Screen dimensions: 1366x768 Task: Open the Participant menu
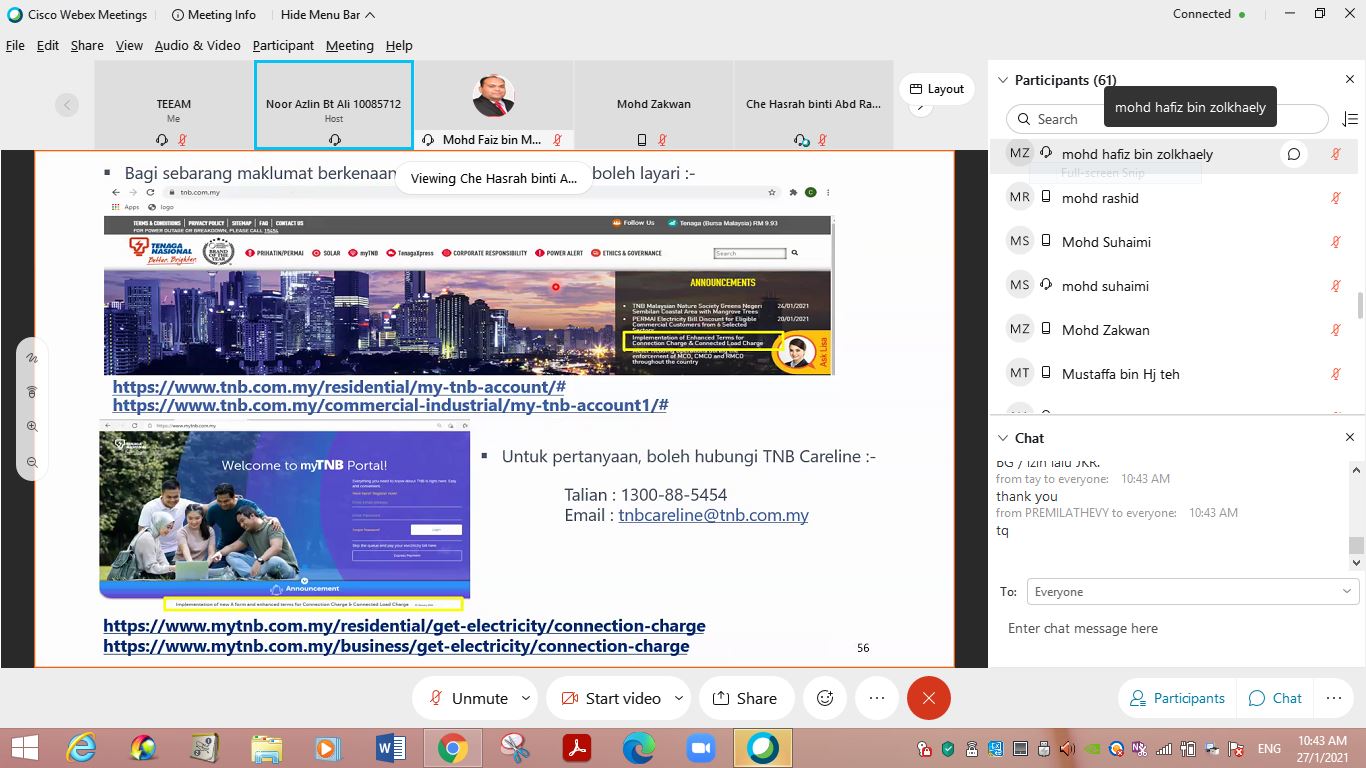point(283,45)
